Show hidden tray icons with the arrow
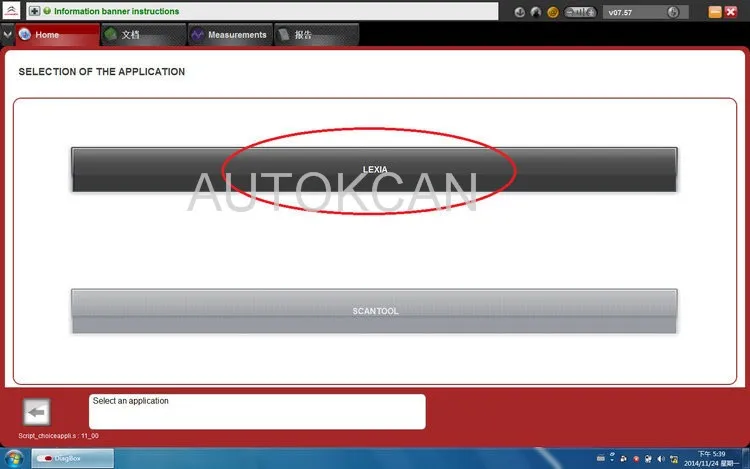This screenshot has height=469, width=750. [x=612, y=458]
